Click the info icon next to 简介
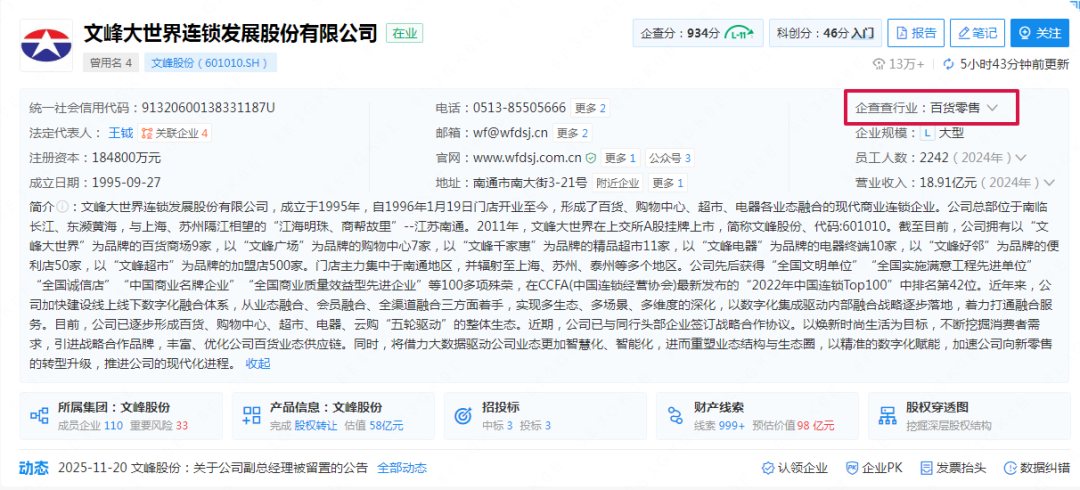The image size is (1080, 490). coord(61,206)
